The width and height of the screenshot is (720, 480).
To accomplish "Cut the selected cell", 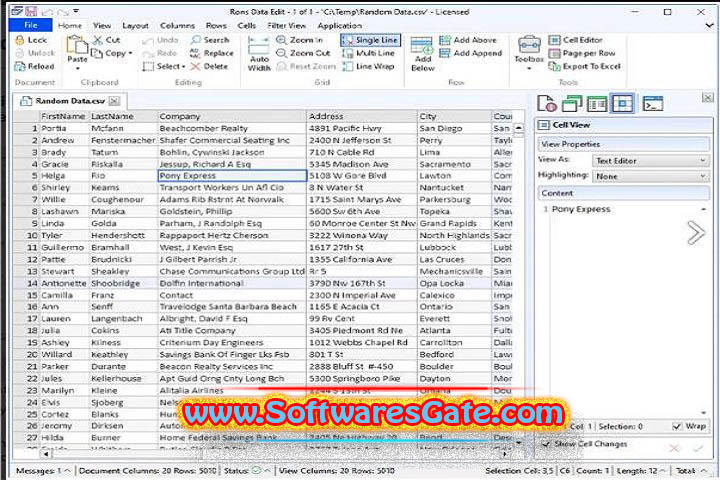I will 107,40.
